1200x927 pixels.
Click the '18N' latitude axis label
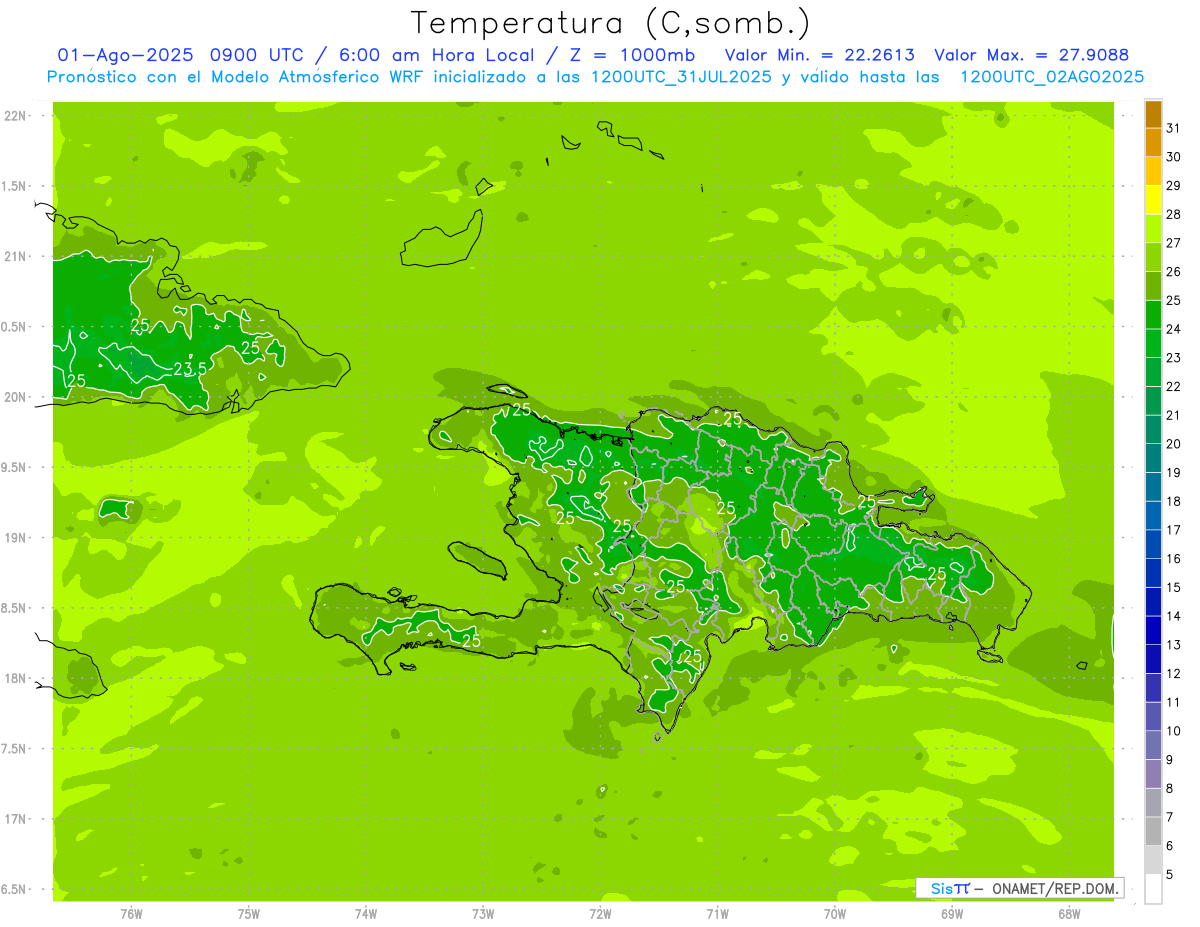(16, 679)
